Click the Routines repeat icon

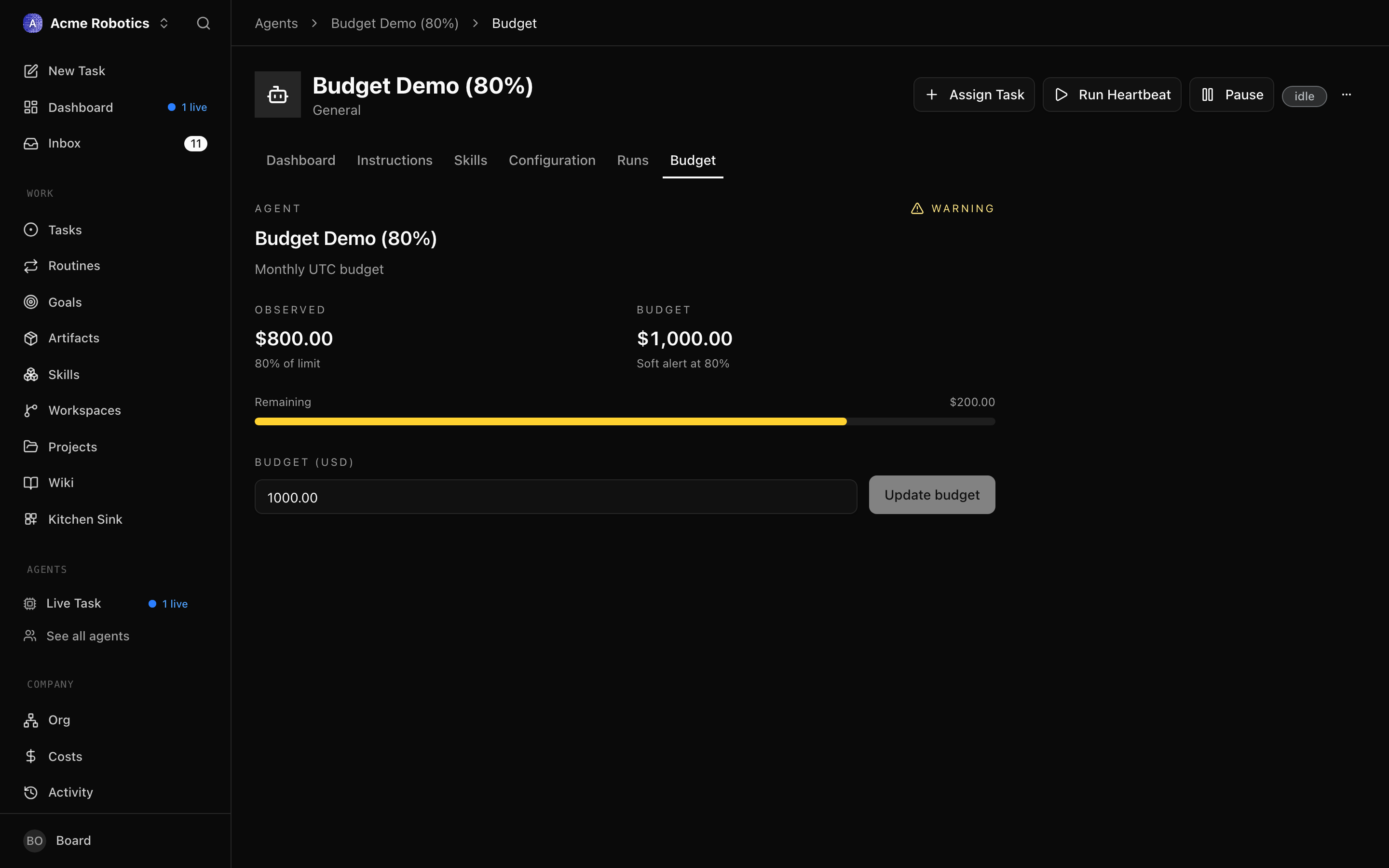[x=31, y=266]
